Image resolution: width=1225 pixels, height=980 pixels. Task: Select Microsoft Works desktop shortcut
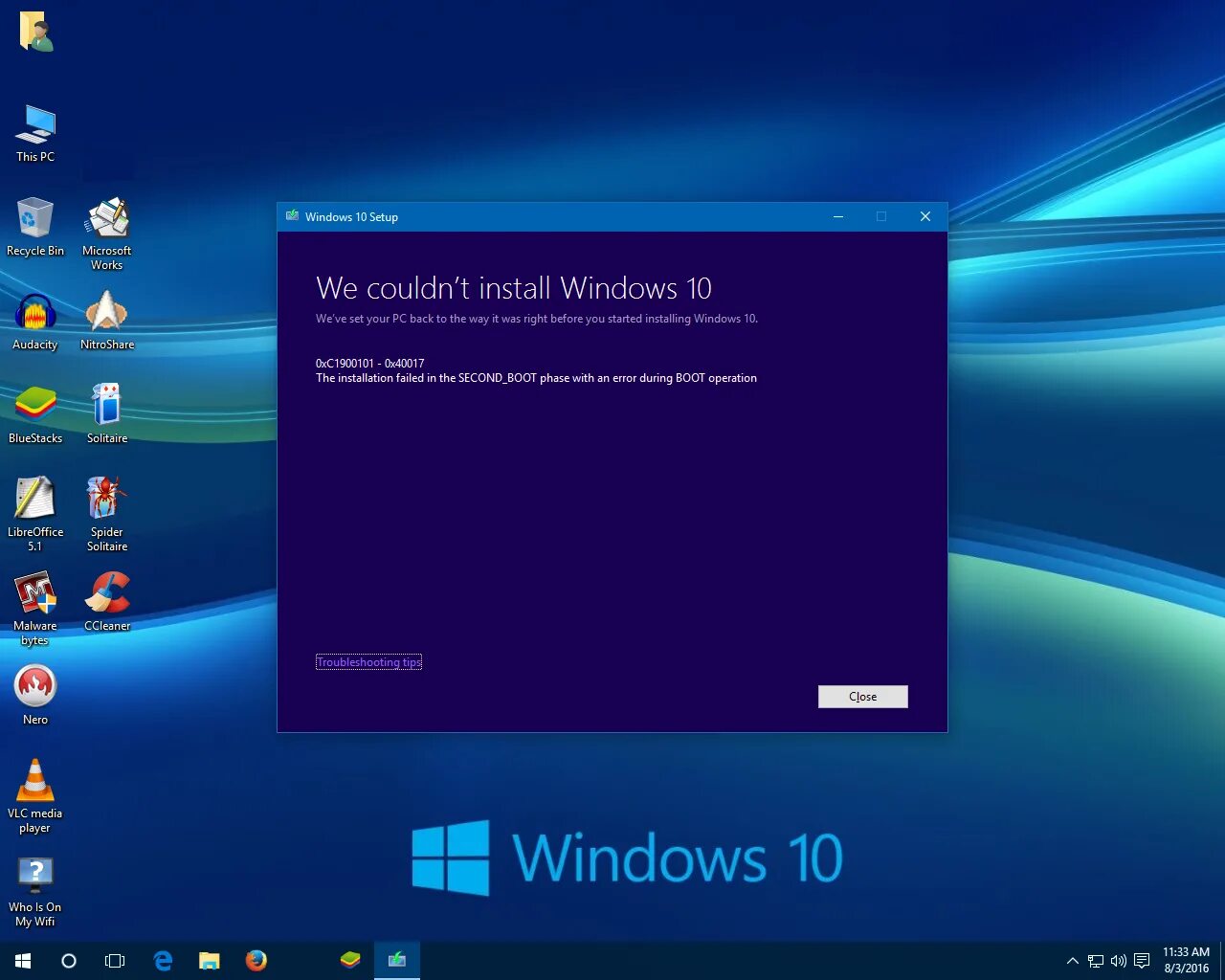(x=107, y=234)
